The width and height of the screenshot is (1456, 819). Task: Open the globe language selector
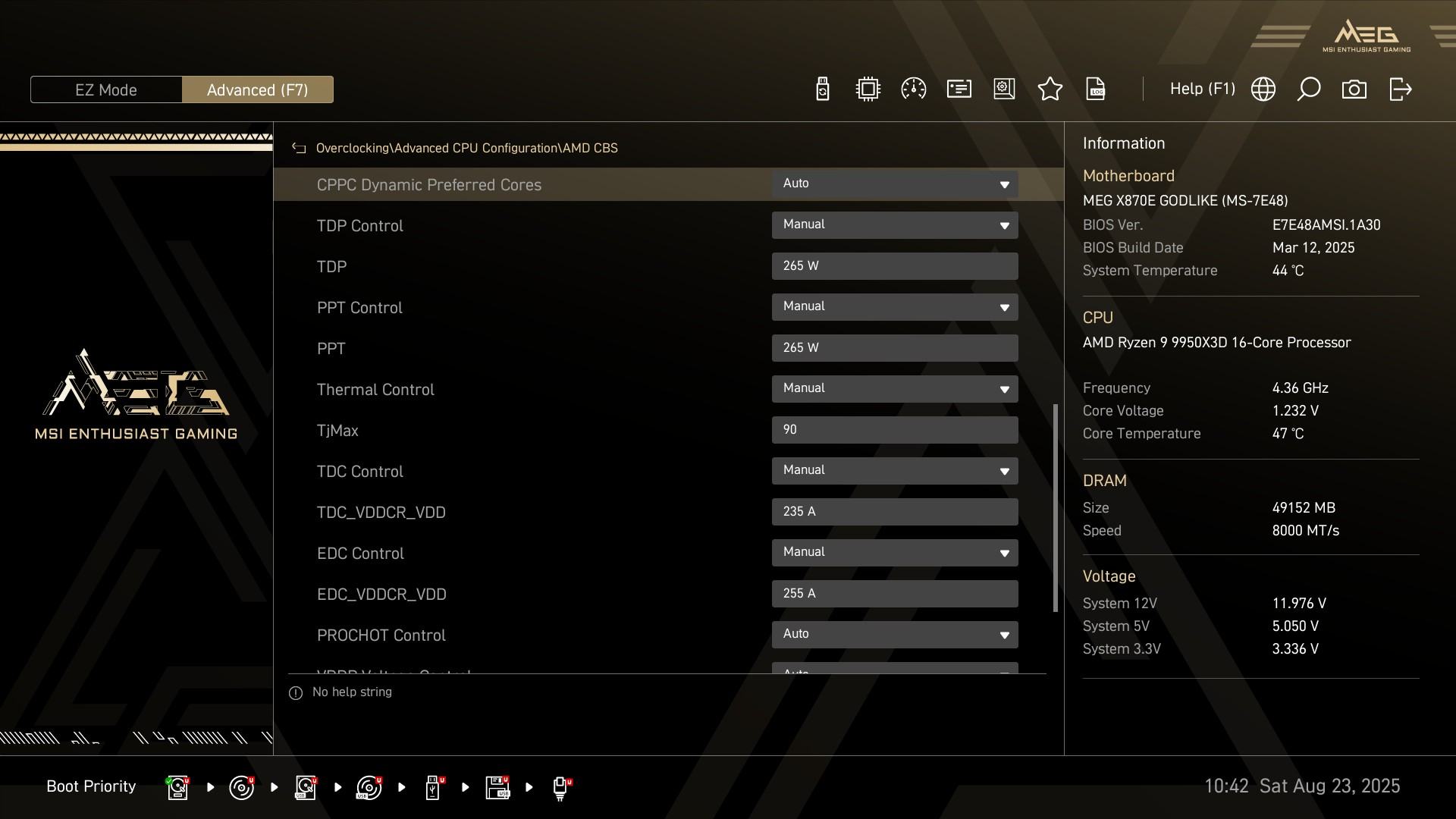(1263, 89)
